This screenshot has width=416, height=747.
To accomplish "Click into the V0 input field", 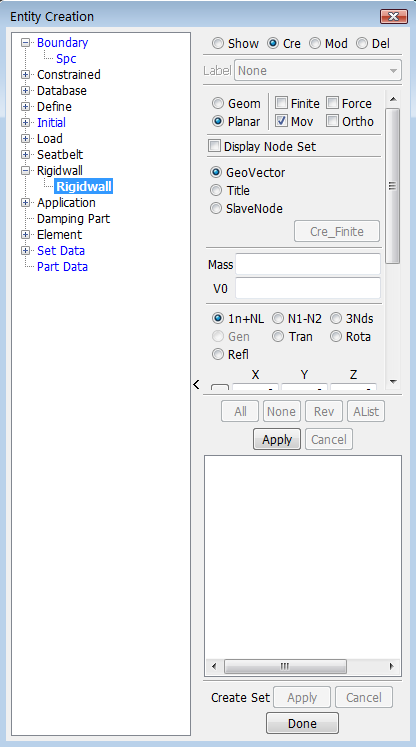I will [x=308, y=288].
